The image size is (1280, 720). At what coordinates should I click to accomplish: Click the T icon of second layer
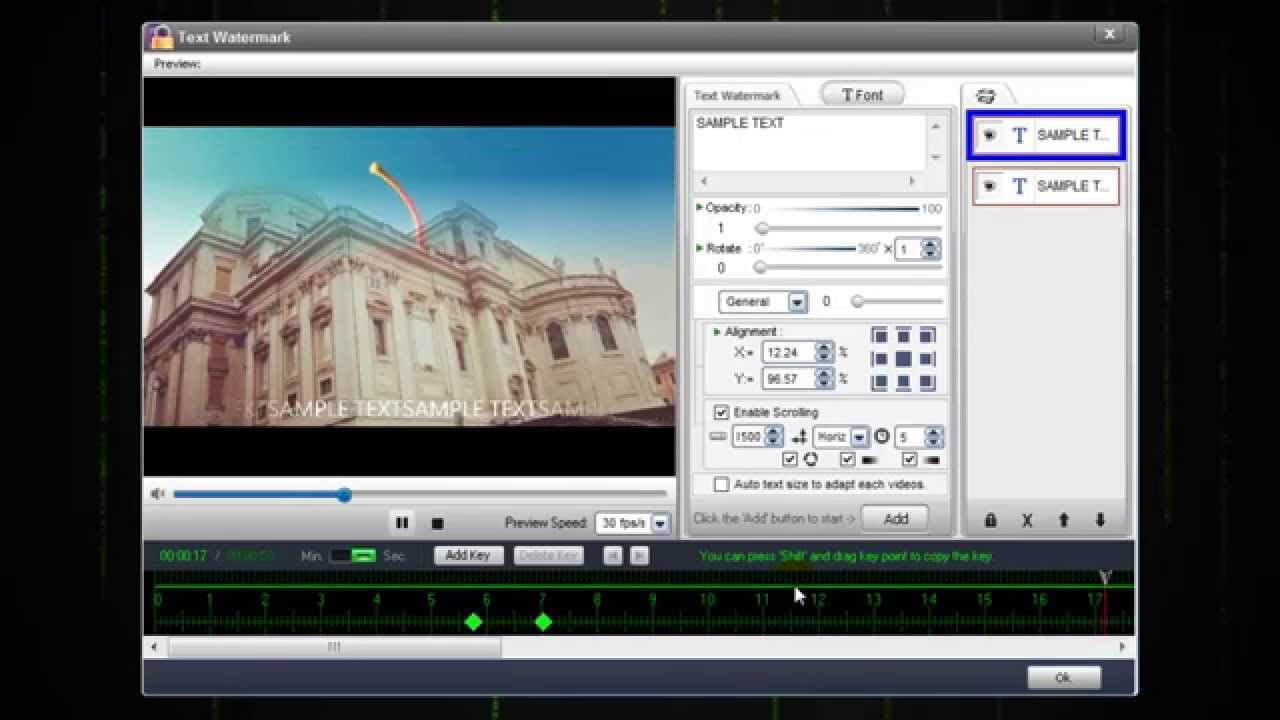coord(1019,186)
